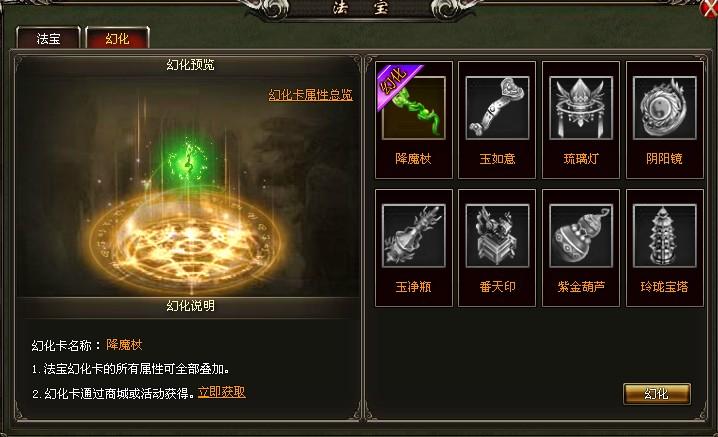Click the purple 幻化 ribbon badge

point(397,85)
